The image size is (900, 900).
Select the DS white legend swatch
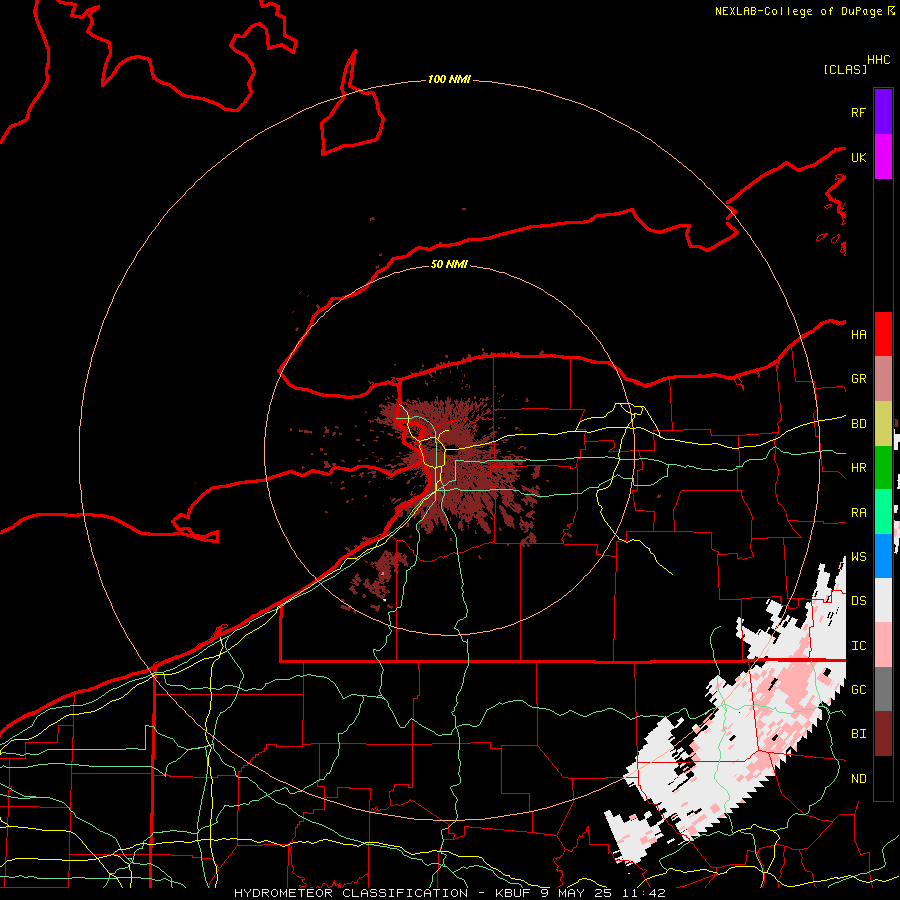click(x=883, y=600)
